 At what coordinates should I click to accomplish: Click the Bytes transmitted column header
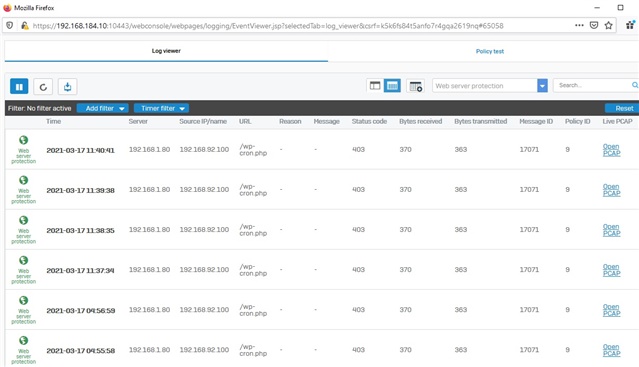(480, 121)
